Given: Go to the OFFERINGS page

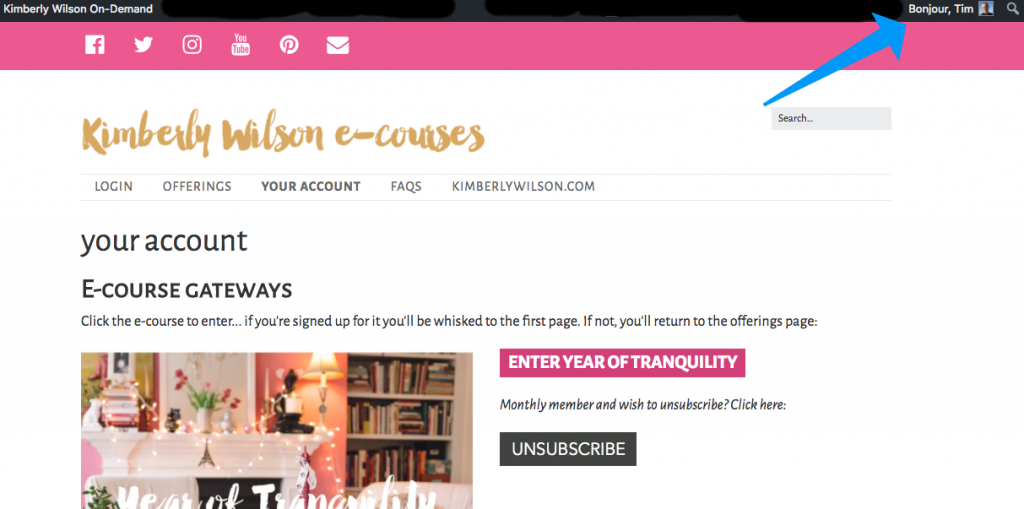Looking at the screenshot, I should click(197, 187).
